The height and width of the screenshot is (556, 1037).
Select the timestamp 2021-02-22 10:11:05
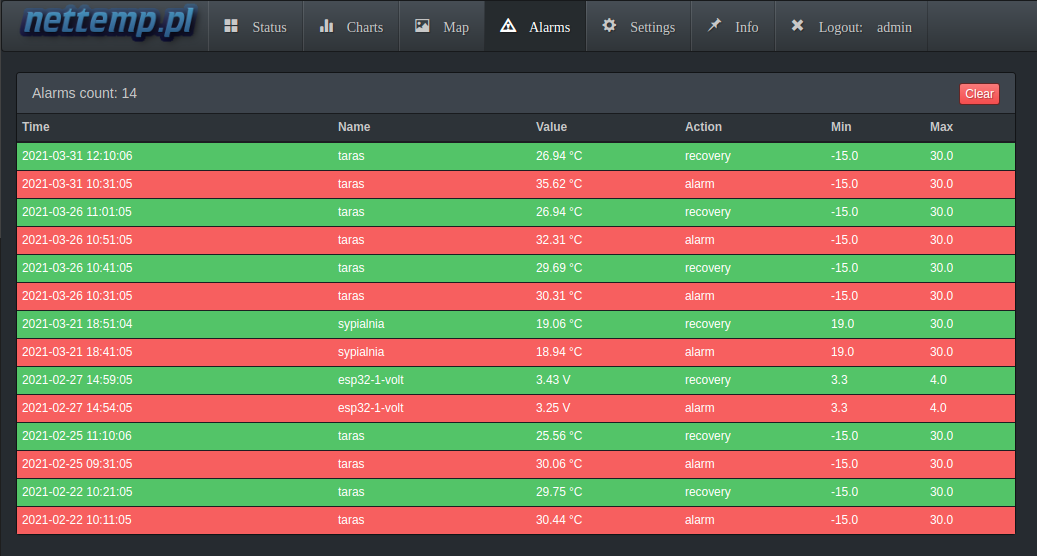pyautogui.click(x=77, y=520)
